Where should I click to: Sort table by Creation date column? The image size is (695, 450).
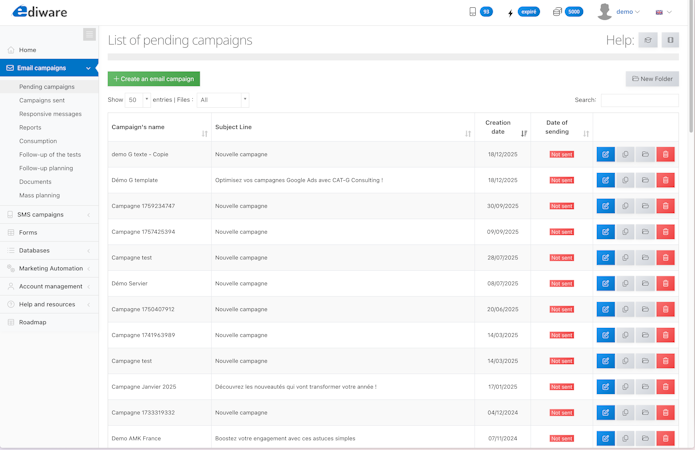(523, 133)
